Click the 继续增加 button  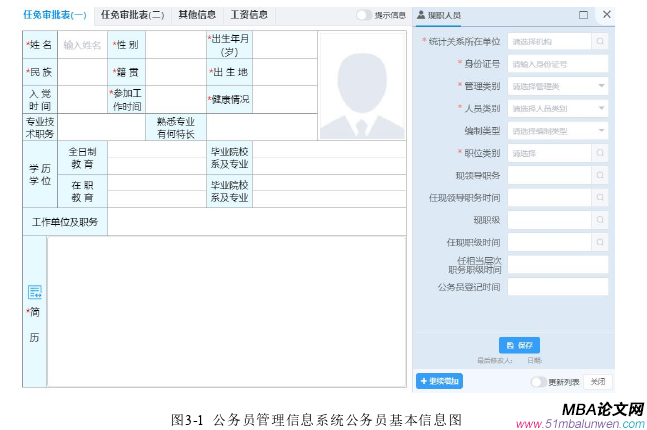[440, 381]
